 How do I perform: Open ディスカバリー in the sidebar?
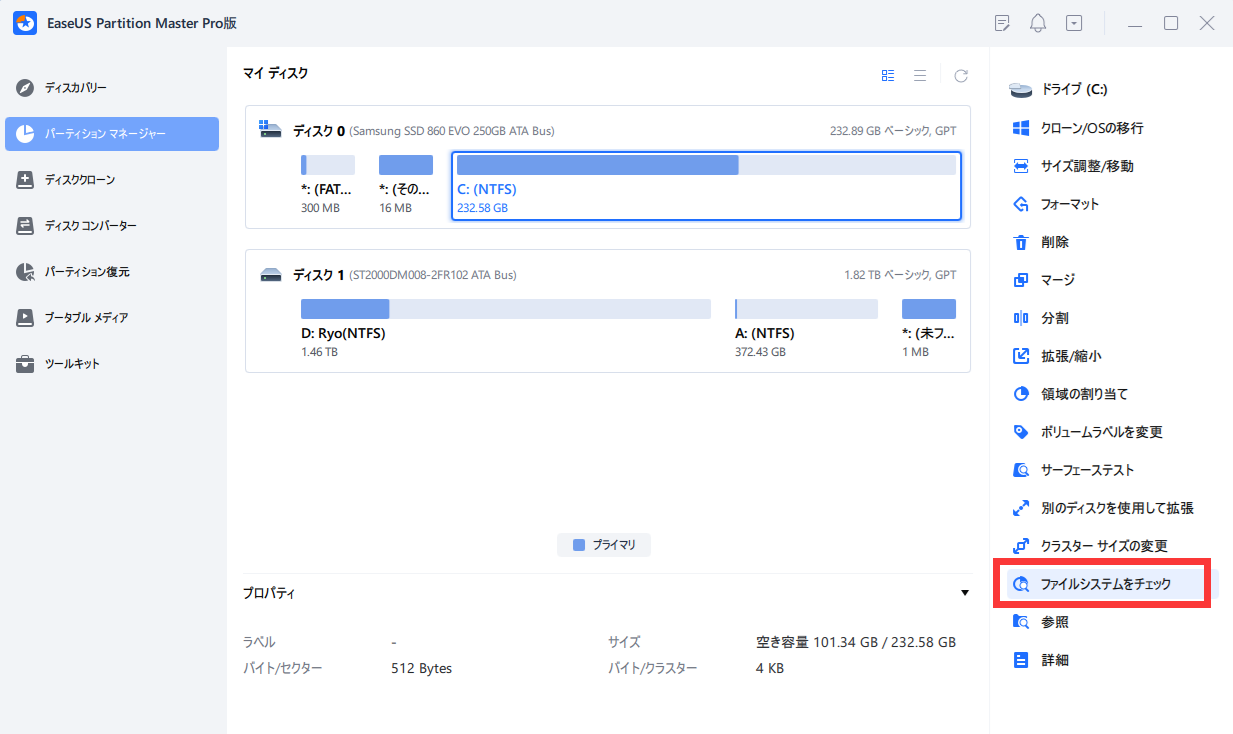coord(75,88)
